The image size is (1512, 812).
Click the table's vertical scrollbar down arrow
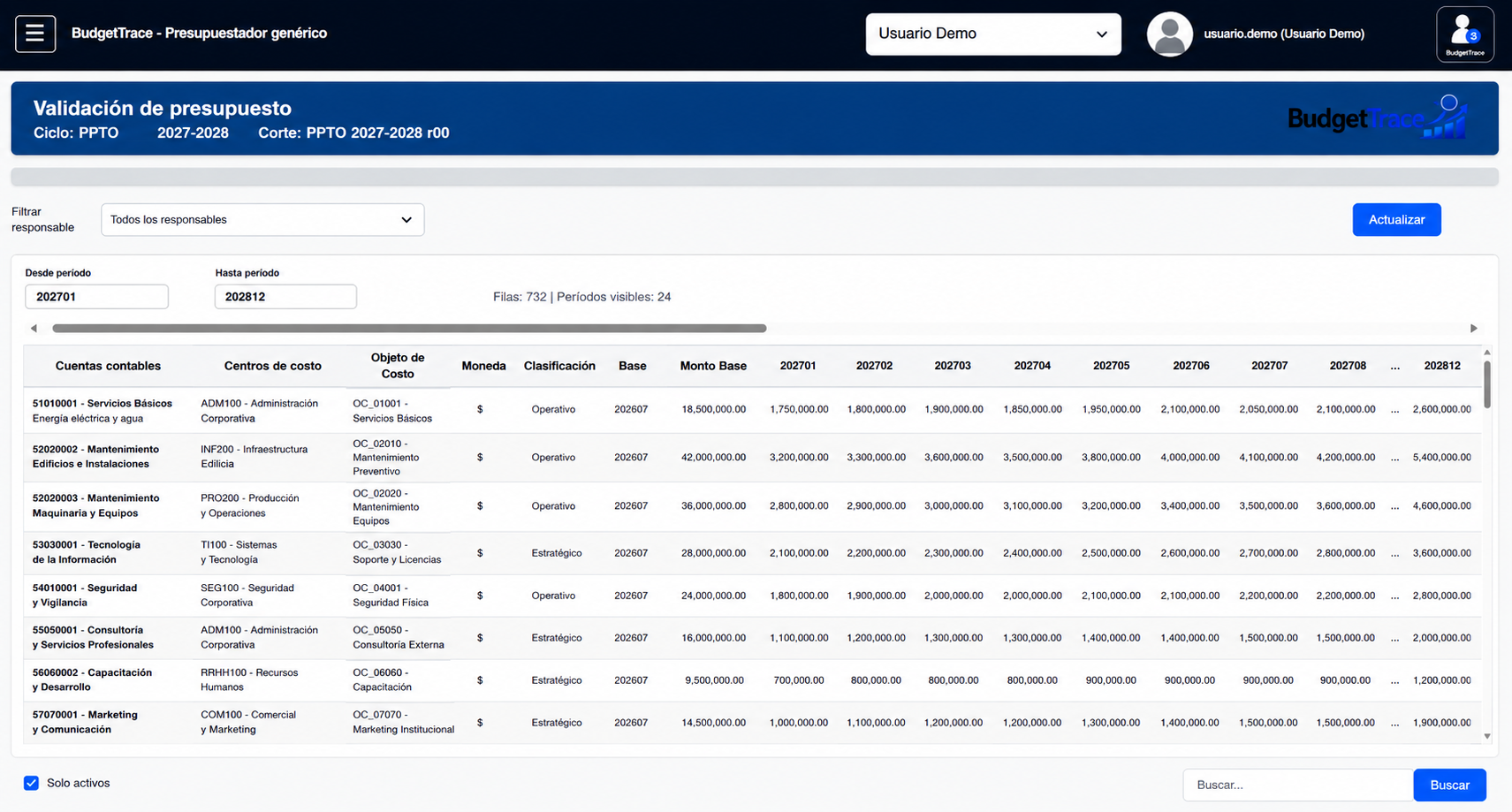pos(1487,735)
